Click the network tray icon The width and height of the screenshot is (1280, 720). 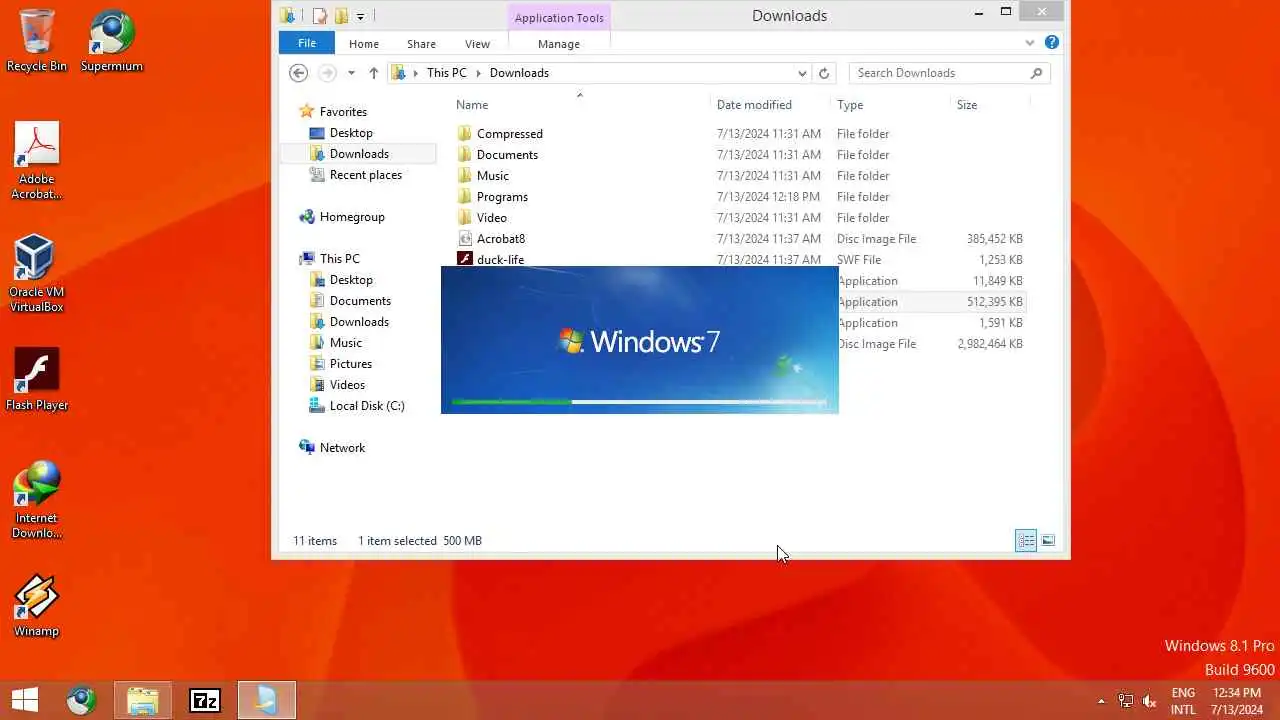(x=1126, y=701)
